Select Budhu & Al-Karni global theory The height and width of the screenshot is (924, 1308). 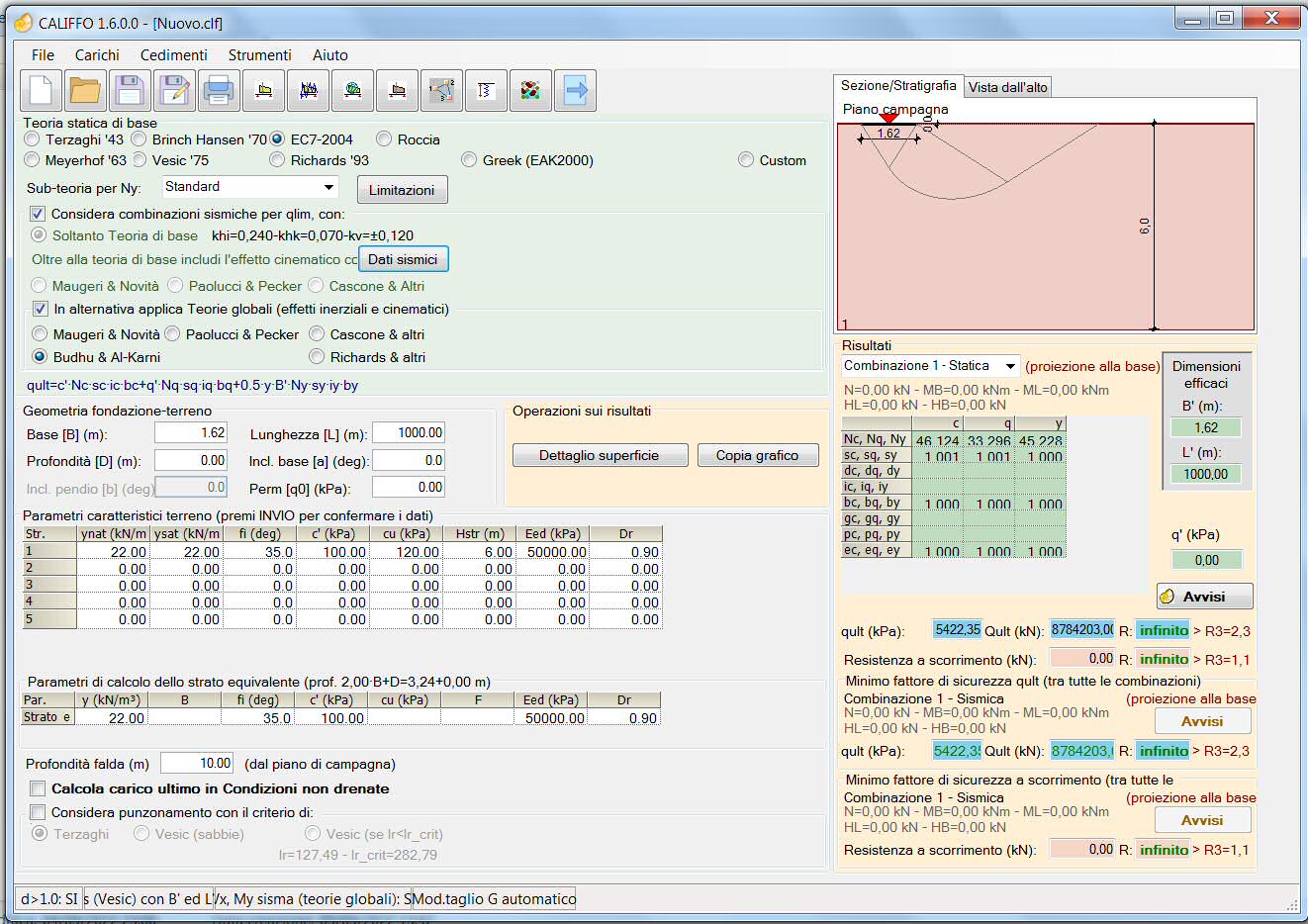pos(40,357)
